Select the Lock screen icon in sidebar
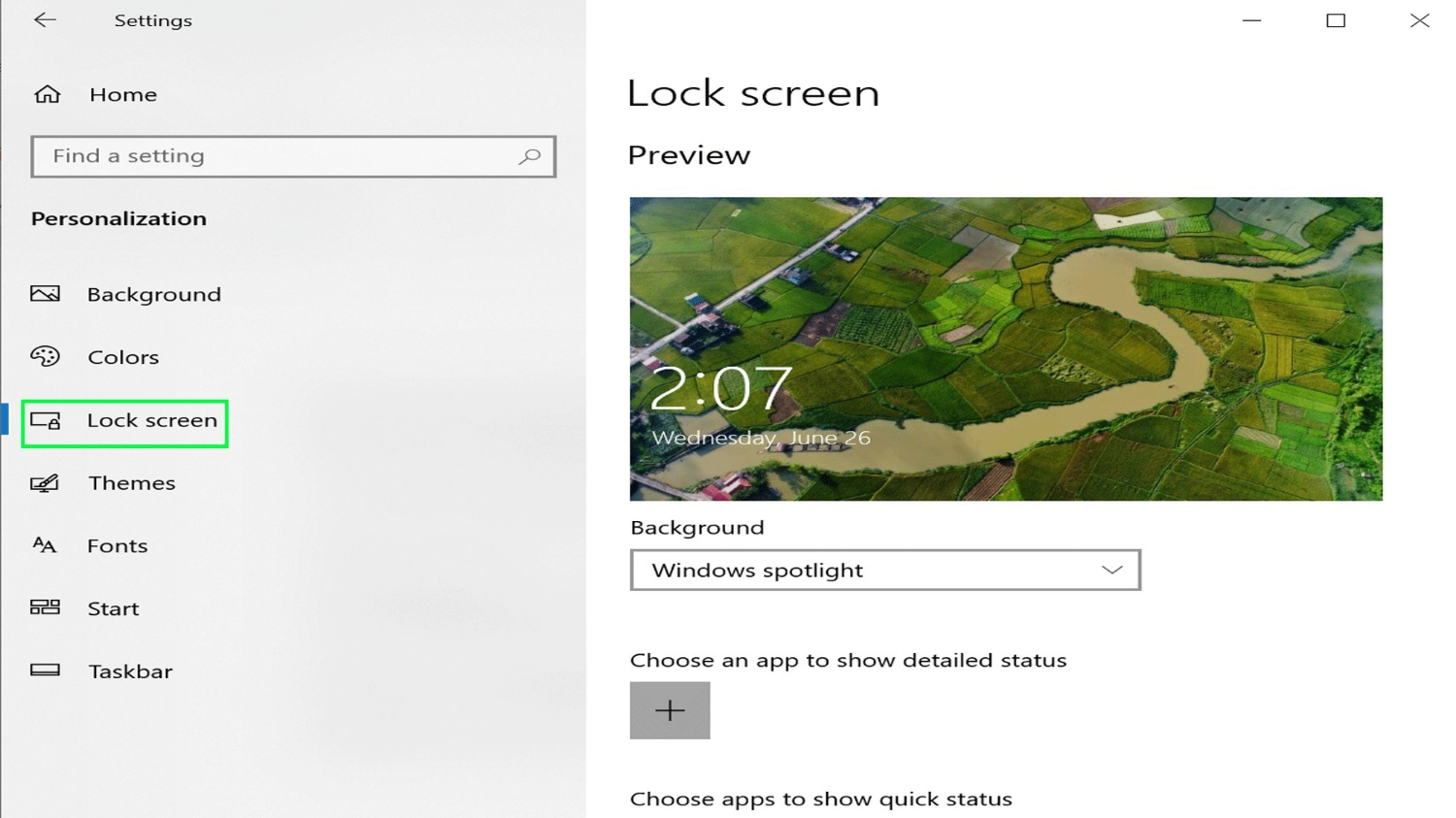The image size is (1456, 818). 45,421
